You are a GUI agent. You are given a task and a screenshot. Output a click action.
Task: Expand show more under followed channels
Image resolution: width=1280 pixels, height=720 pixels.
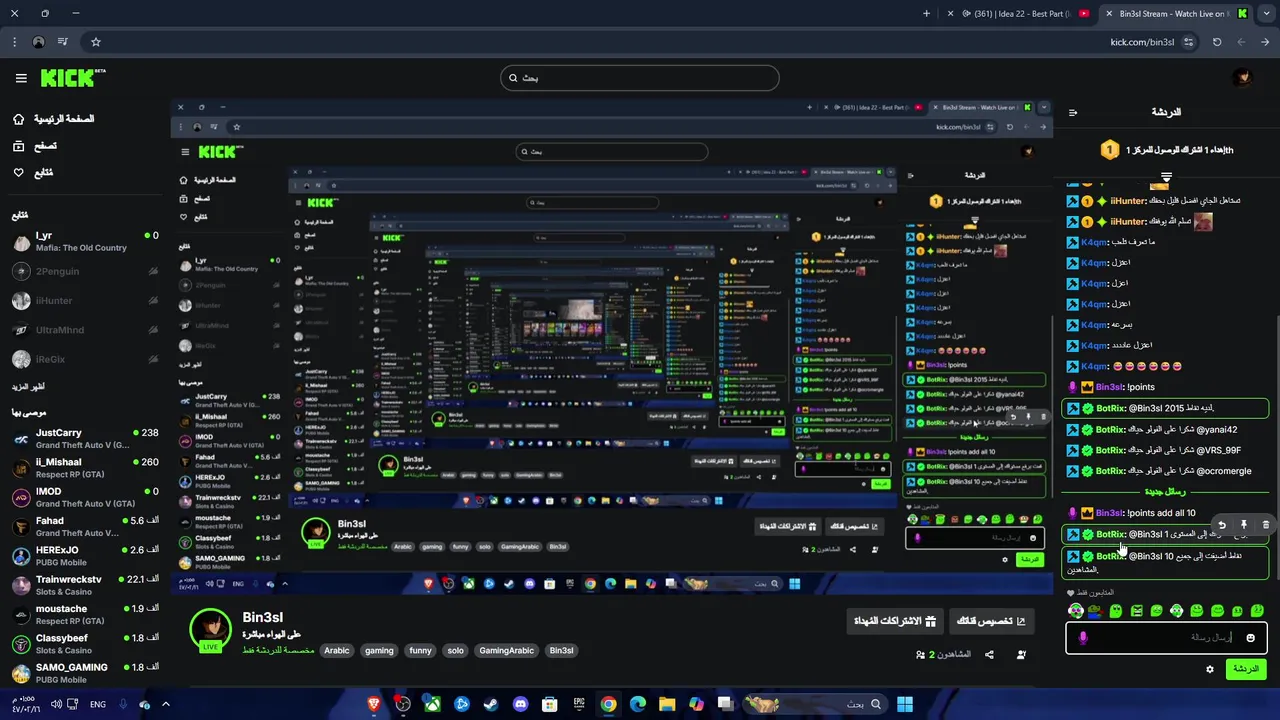pos(28,386)
